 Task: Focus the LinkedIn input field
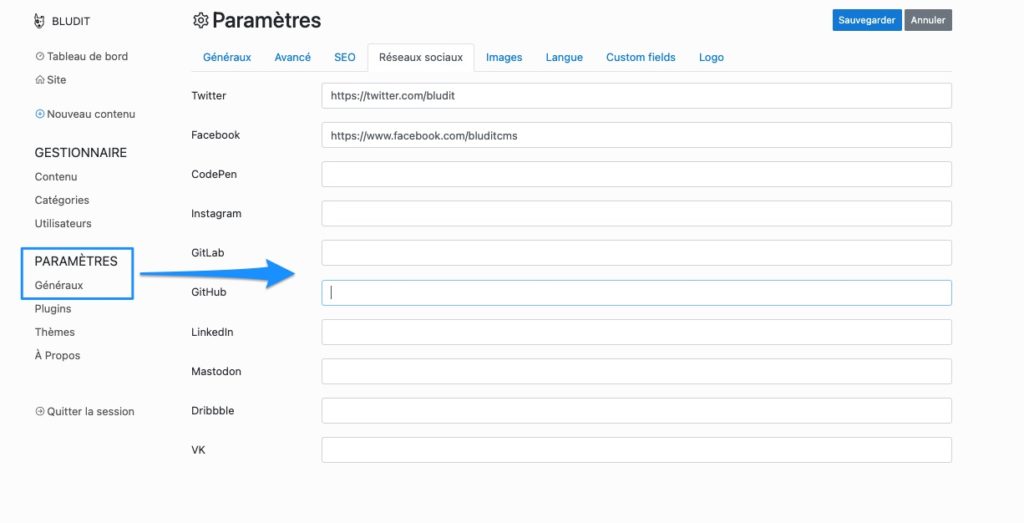click(636, 332)
